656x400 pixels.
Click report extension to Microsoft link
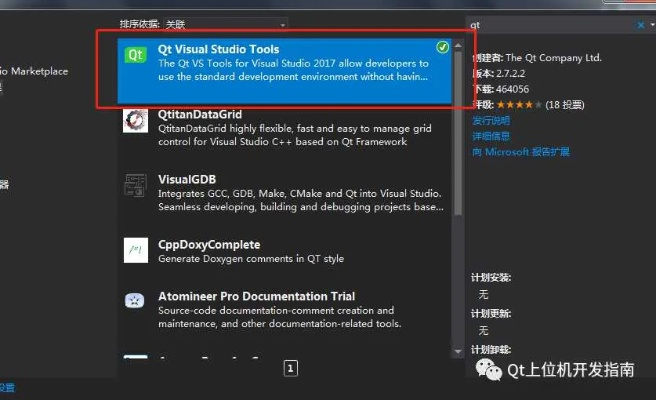coord(520,152)
